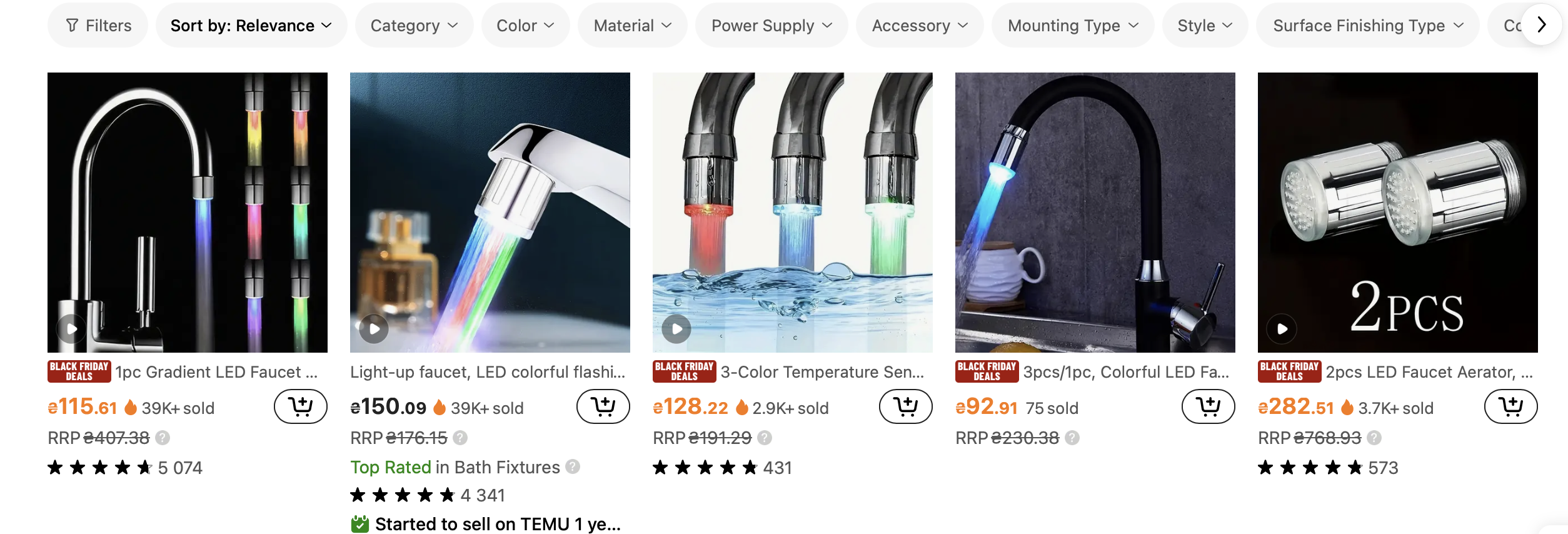Play video on the 2PCS aerator image
The width and height of the screenshot is (1568, 534).
(x=1282, y=328)
